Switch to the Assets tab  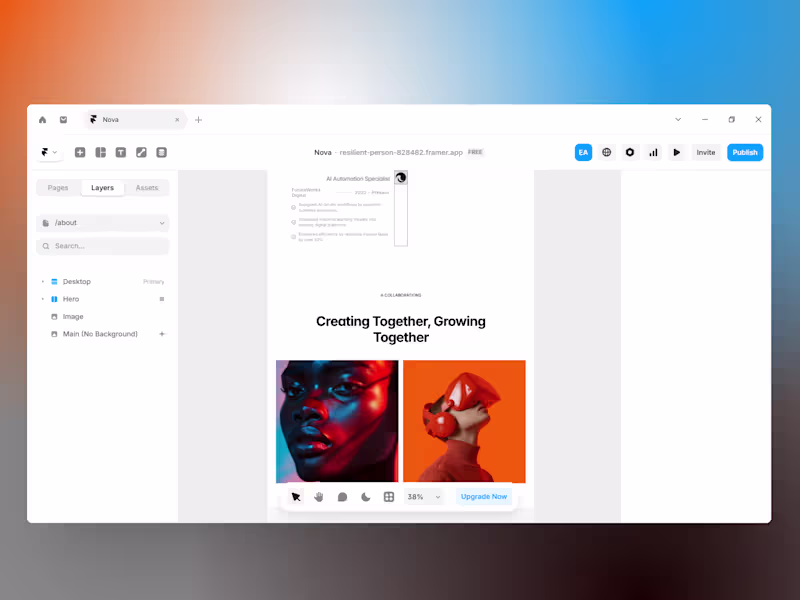147,188
